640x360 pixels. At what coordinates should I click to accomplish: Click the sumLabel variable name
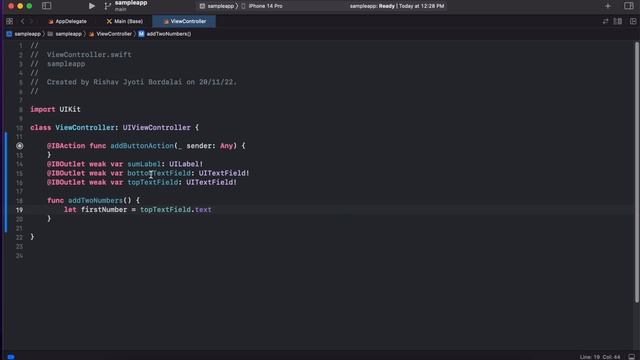(144, 164)
